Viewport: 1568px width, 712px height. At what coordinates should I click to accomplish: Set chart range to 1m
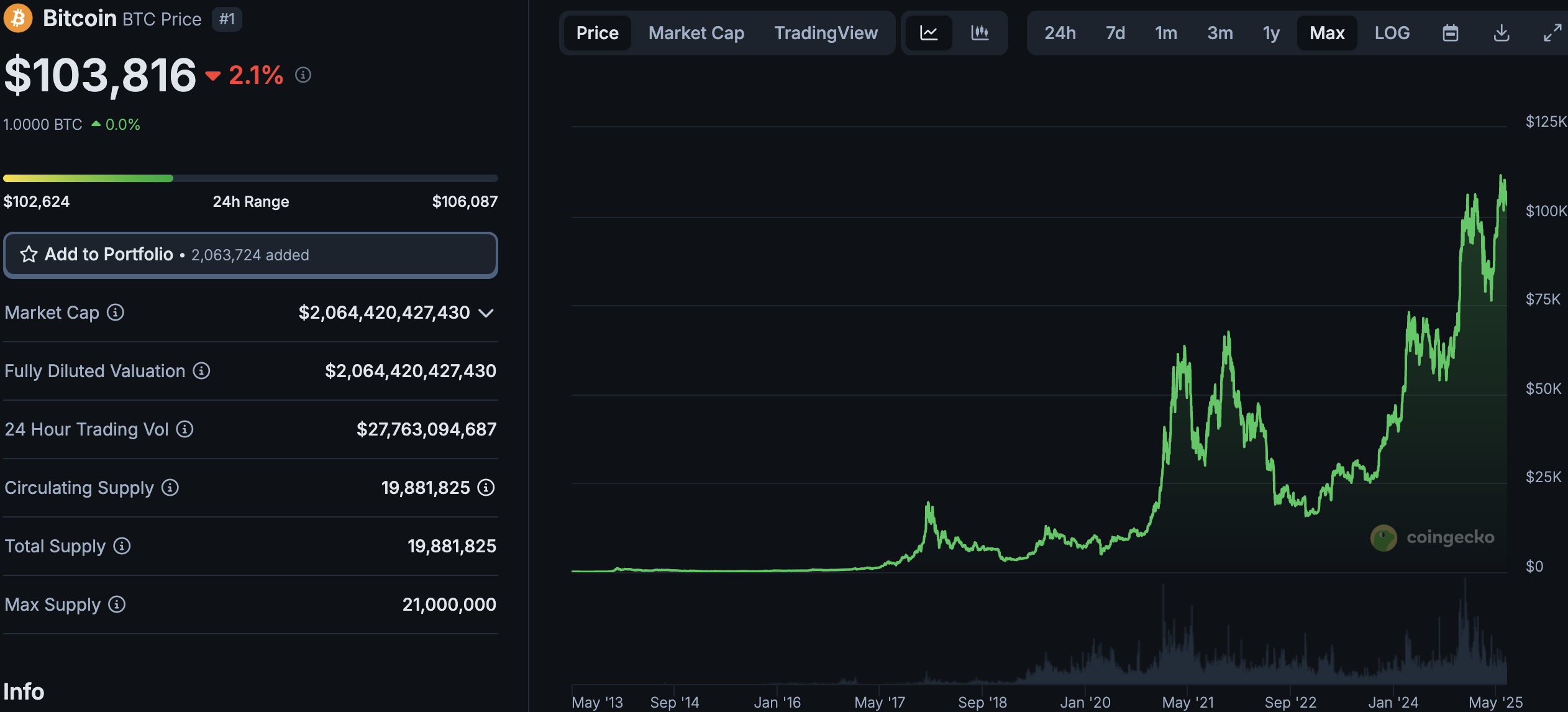click(1166, 33)
